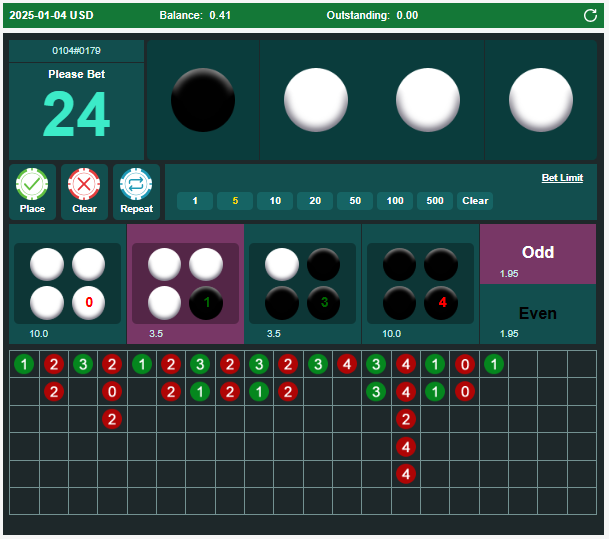Open the Bet Limit link
The height and width of the screenshot is (539, 609).
(x=562, y=178)
